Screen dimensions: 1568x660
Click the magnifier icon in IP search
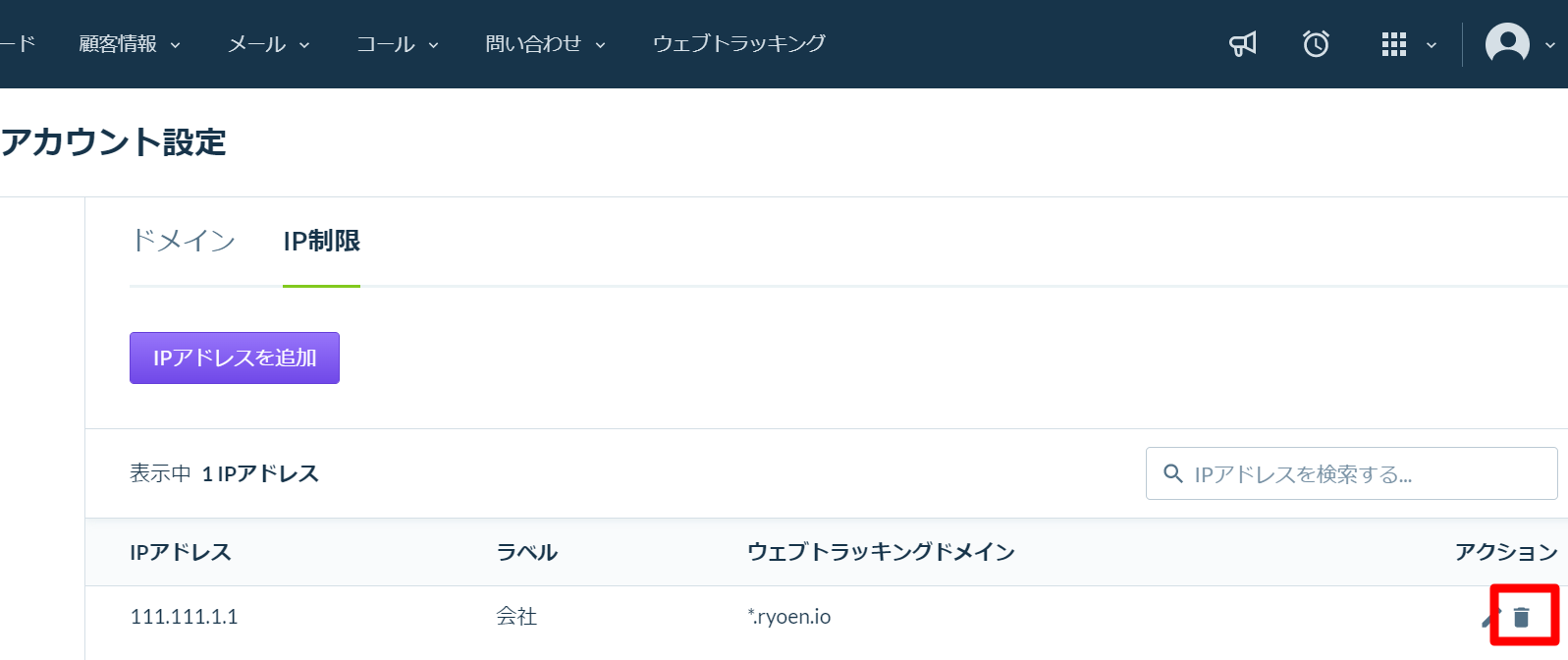tap(1172, 473)
